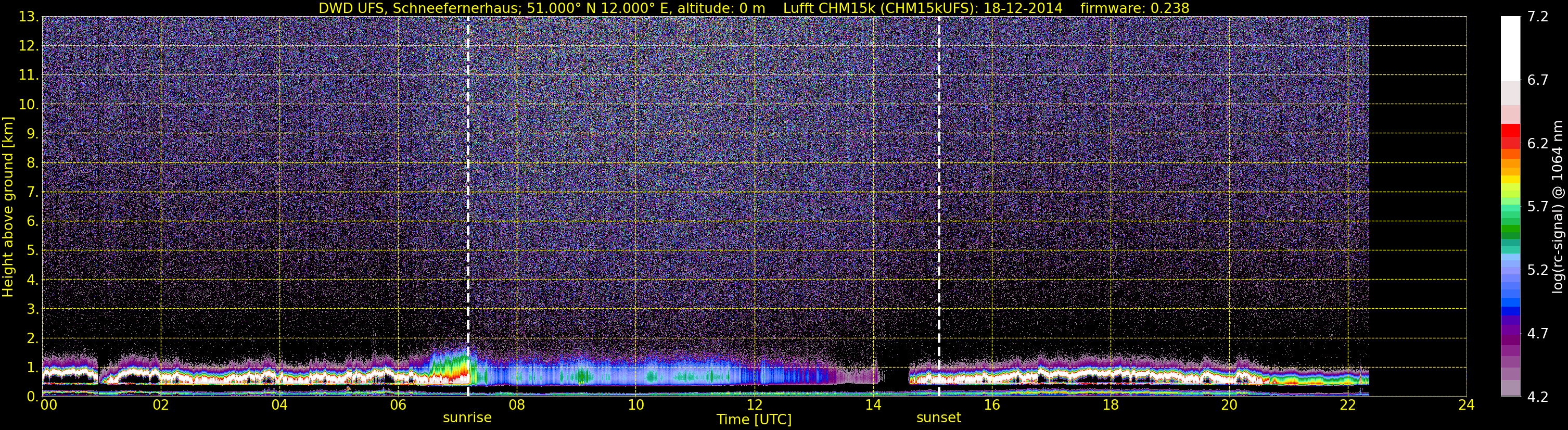1568x430 pixels.
Task: Click the "12" tick on the time axis
Action: [754, 405]
